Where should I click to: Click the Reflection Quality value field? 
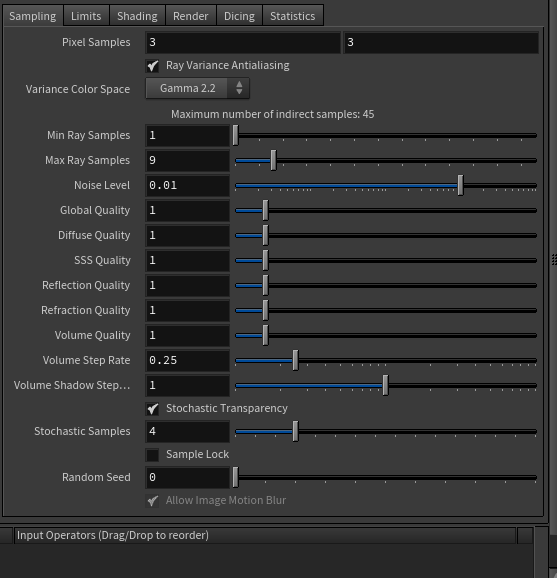click(188, 285)
